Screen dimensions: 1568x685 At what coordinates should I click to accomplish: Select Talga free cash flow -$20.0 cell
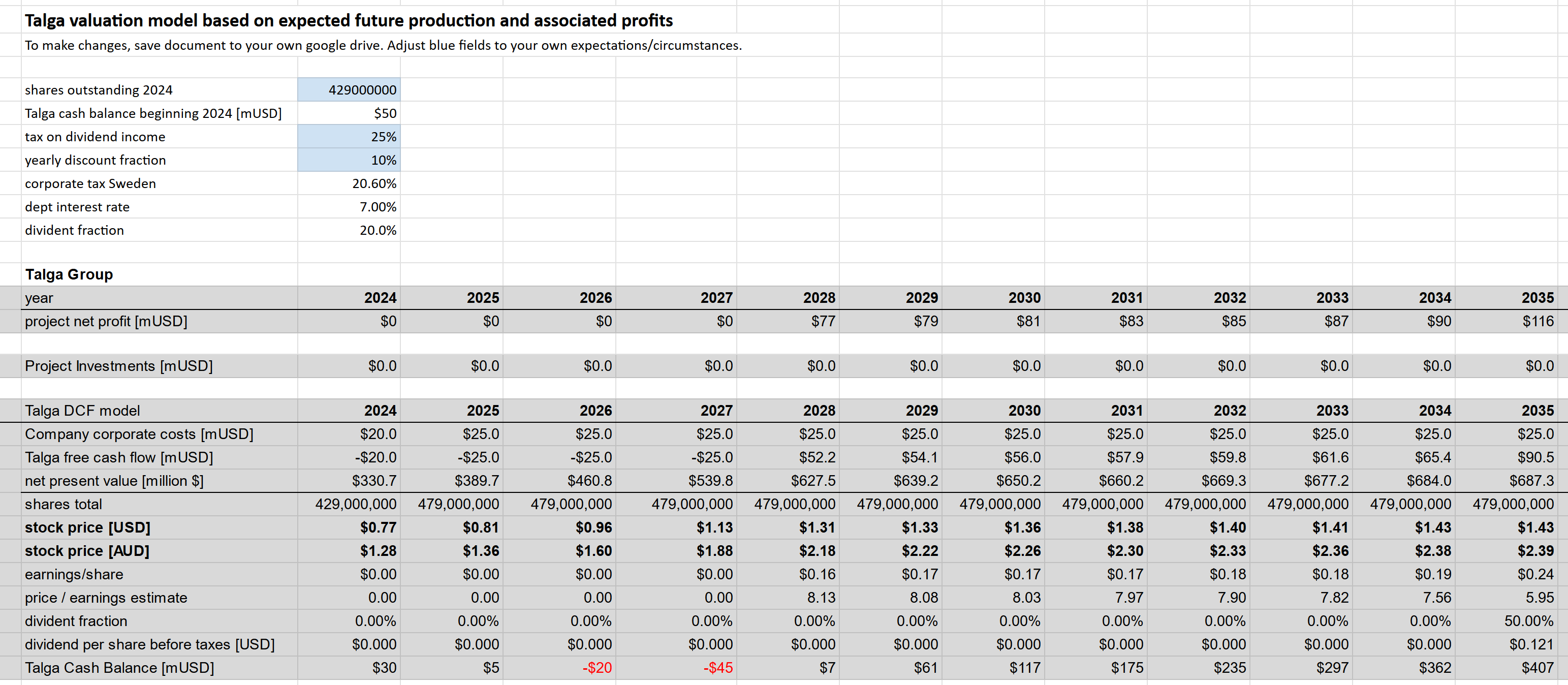(349, 457)
